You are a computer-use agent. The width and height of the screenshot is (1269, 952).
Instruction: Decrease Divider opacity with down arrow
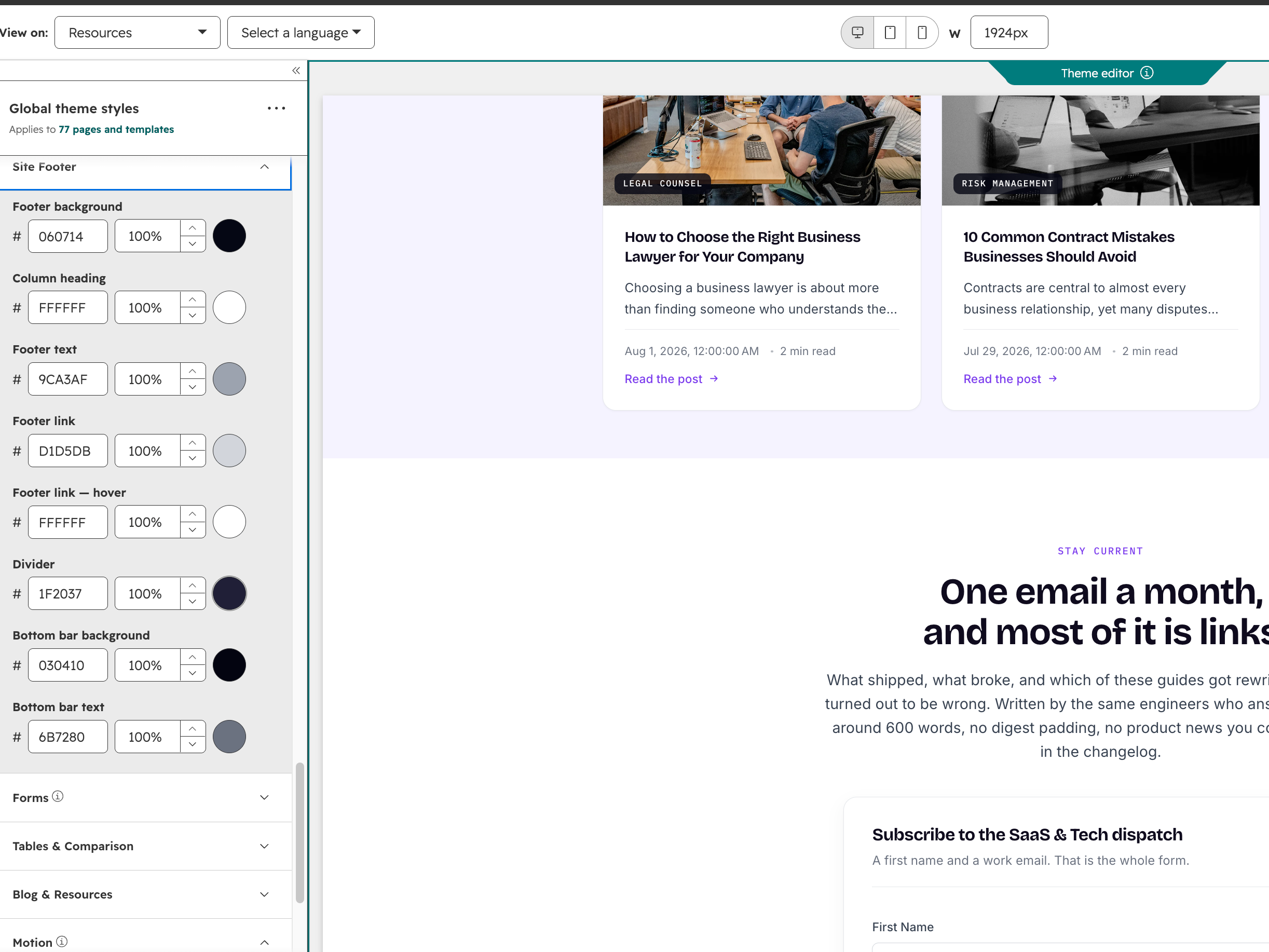coord(193,602)
